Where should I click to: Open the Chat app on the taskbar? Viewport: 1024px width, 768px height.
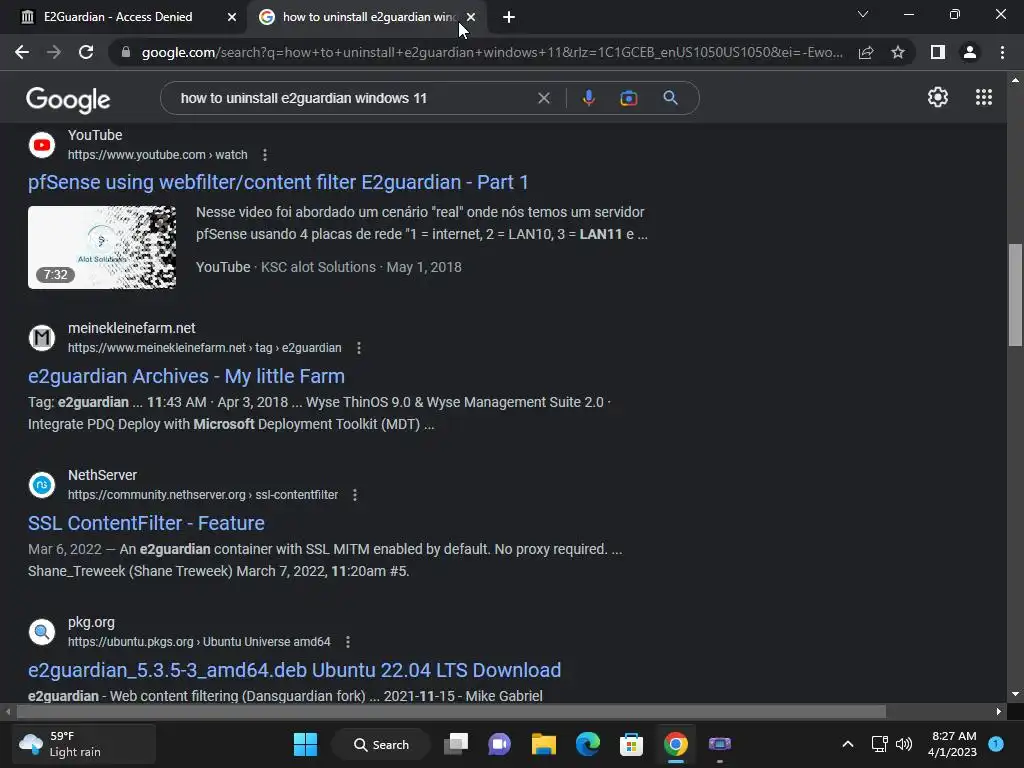pyautogui.click(x=500, y=744)
